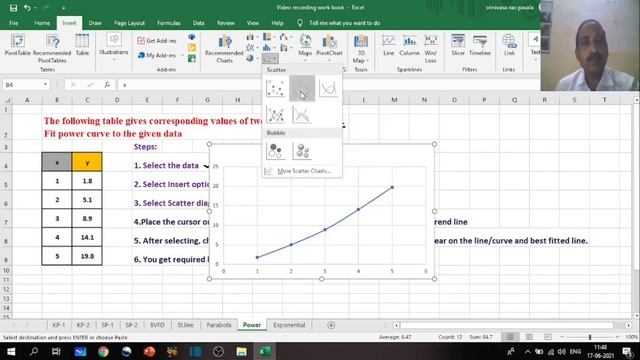This screenshot has height=360, width=640.
Task: Switch to the View ribbon tab
Action: 253,23
